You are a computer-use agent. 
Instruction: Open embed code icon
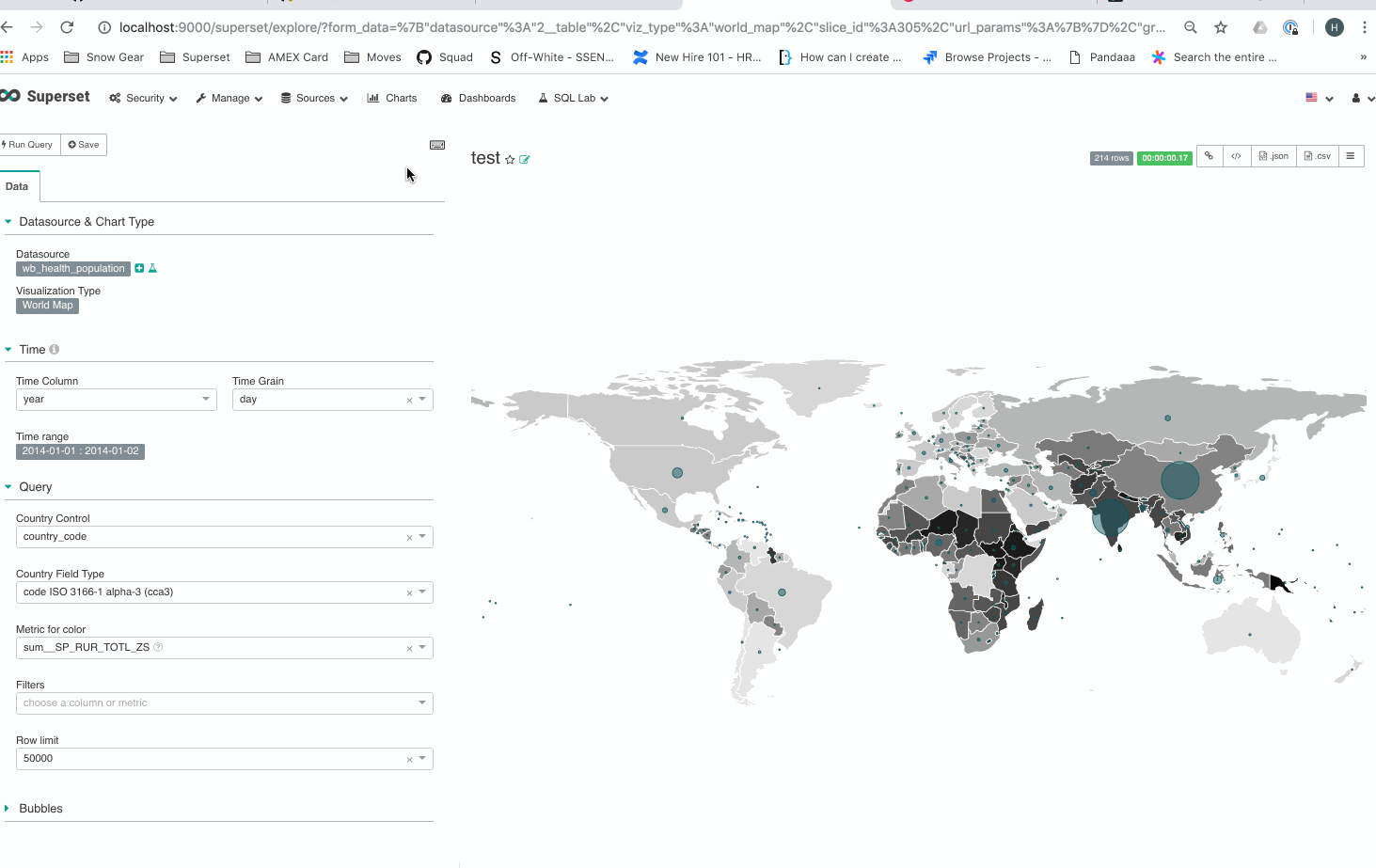point(1236,156)
